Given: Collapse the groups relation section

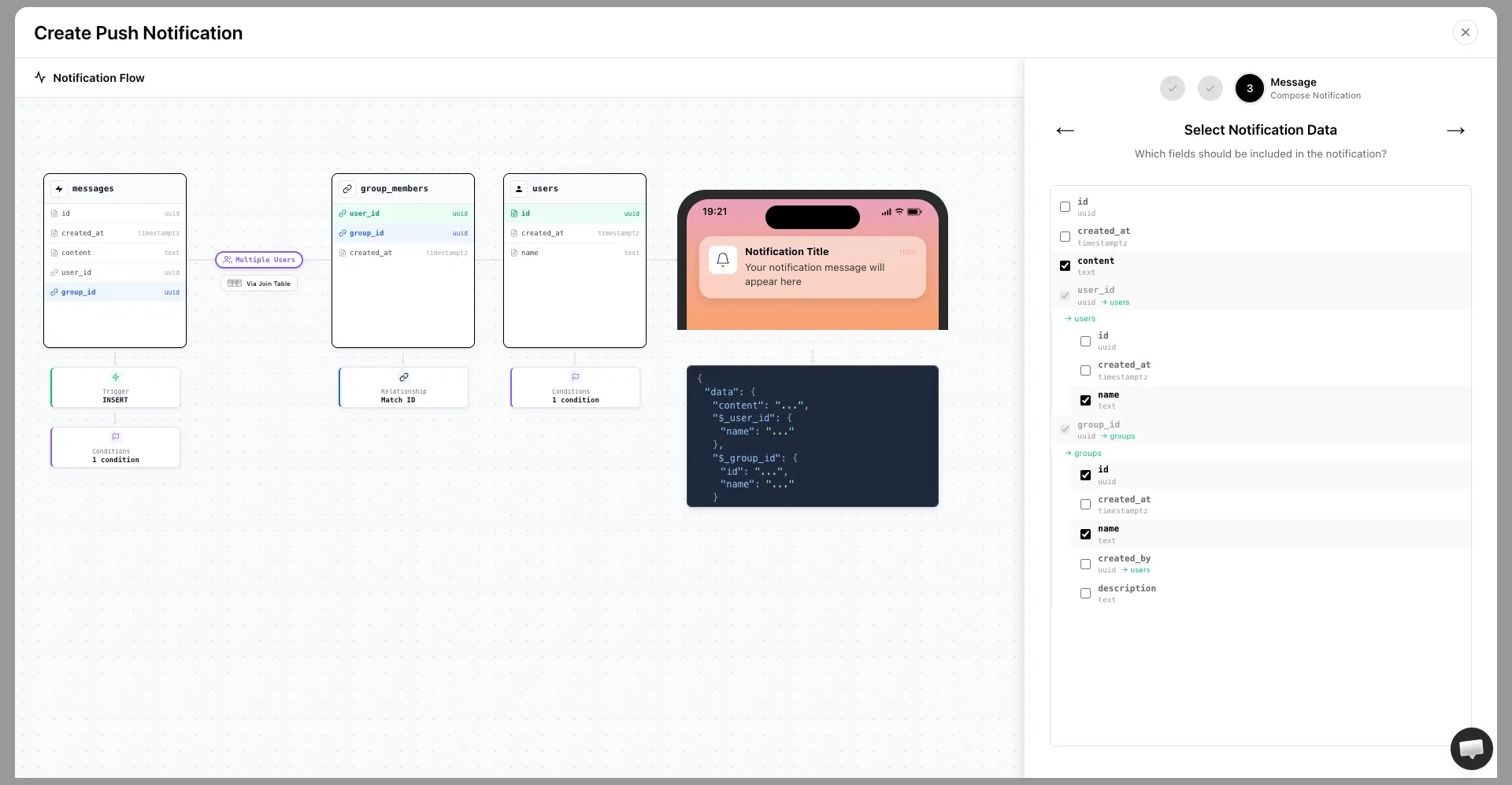Looking at the screenshot, I should click(1084, 454).
